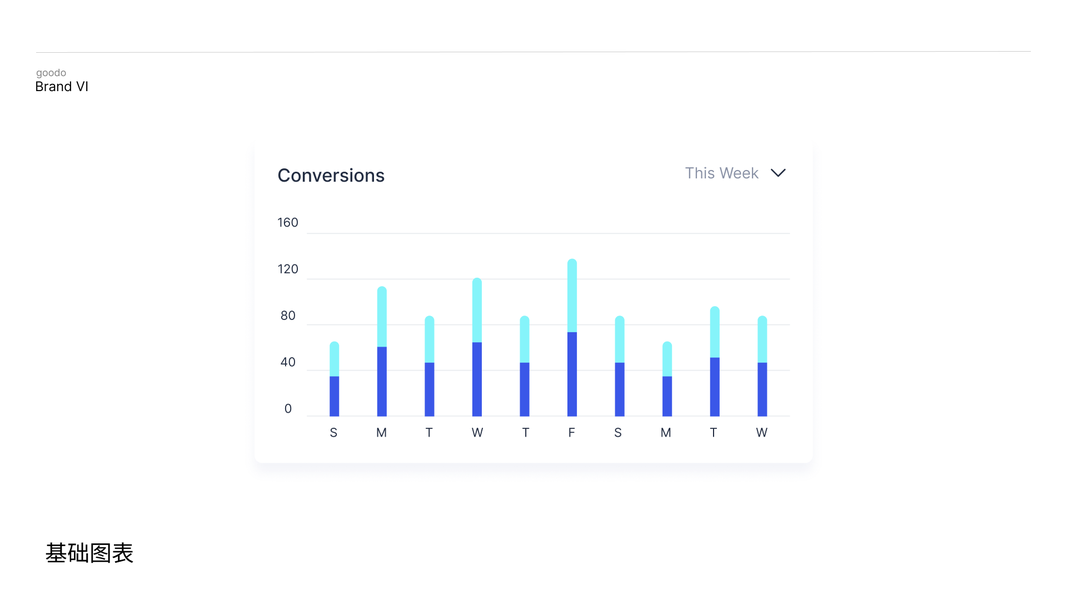
Task: Select the cyan segment of the rightmost bar
Action: [x=762, y=339]
